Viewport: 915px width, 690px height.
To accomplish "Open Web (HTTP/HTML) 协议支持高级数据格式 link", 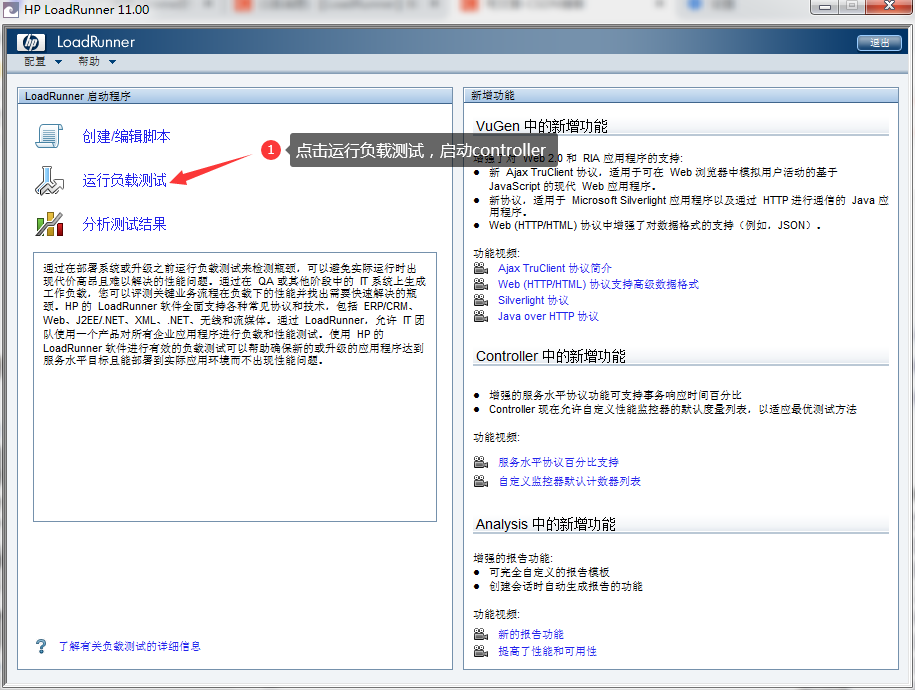I will (598, 284).
